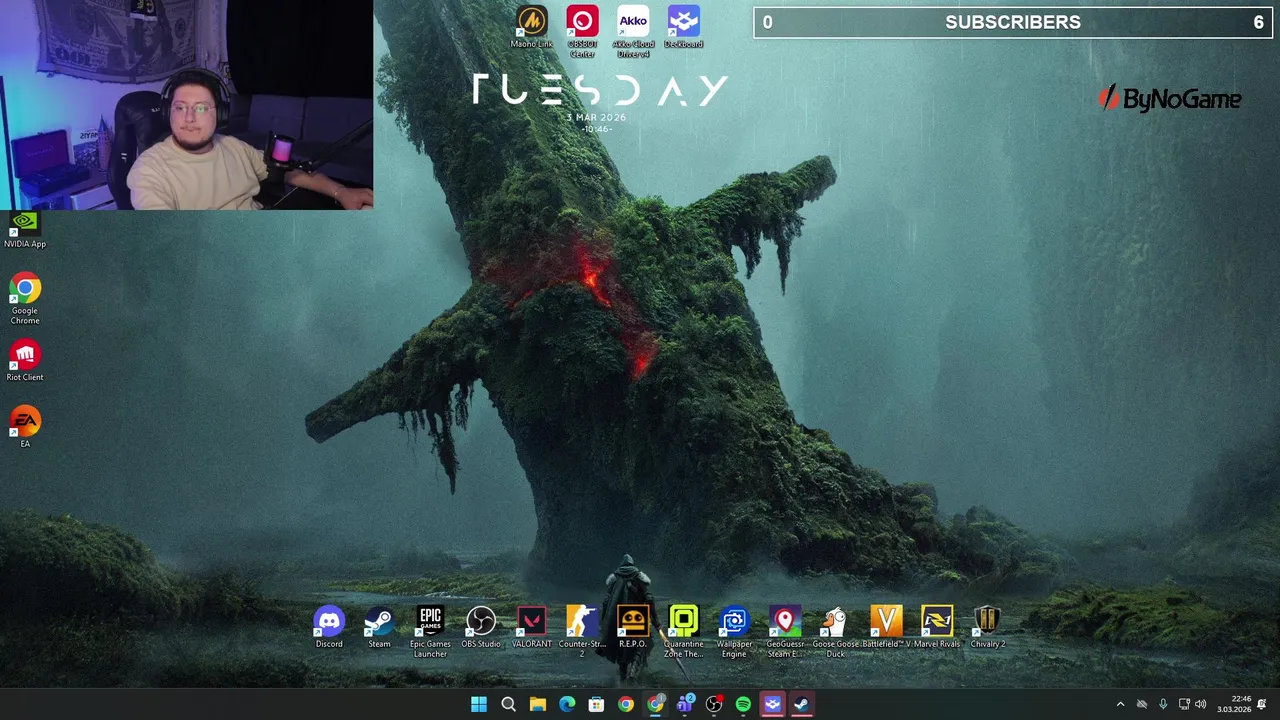Switch to the DeckBoard taskbar window
The width and height of the screenshot is (1280, 720).
pyautogui.click(x=772, y=705)
